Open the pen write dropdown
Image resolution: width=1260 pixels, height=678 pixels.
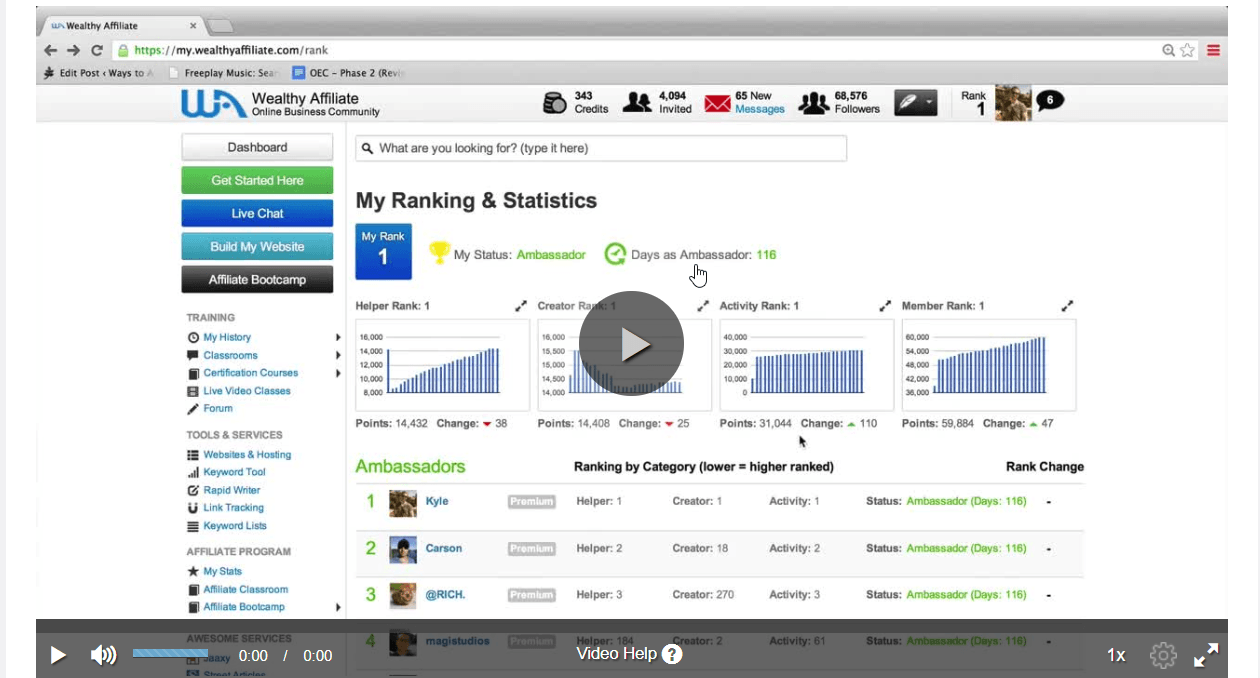915,103
